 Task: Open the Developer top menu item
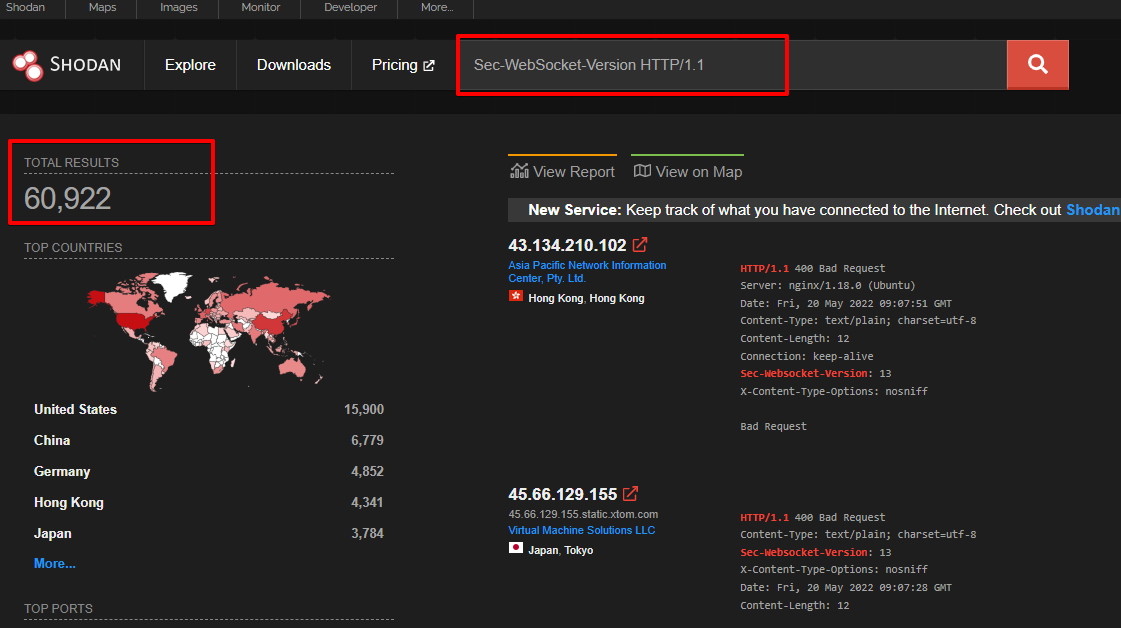[x=350, y=7]
